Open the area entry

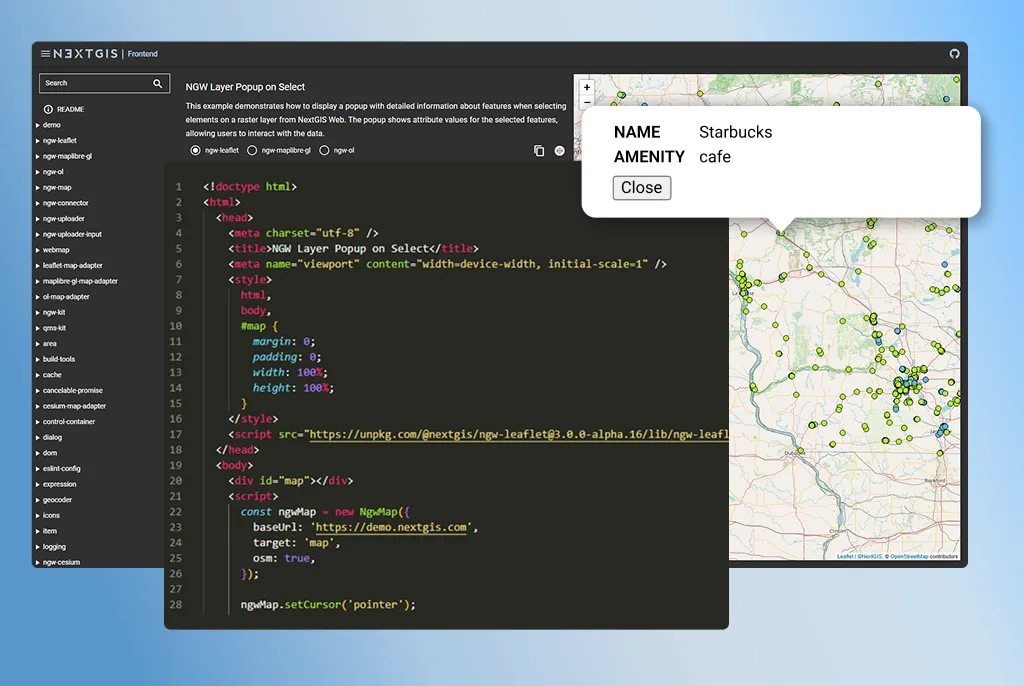pyautogui.click(x=50, y=344)
